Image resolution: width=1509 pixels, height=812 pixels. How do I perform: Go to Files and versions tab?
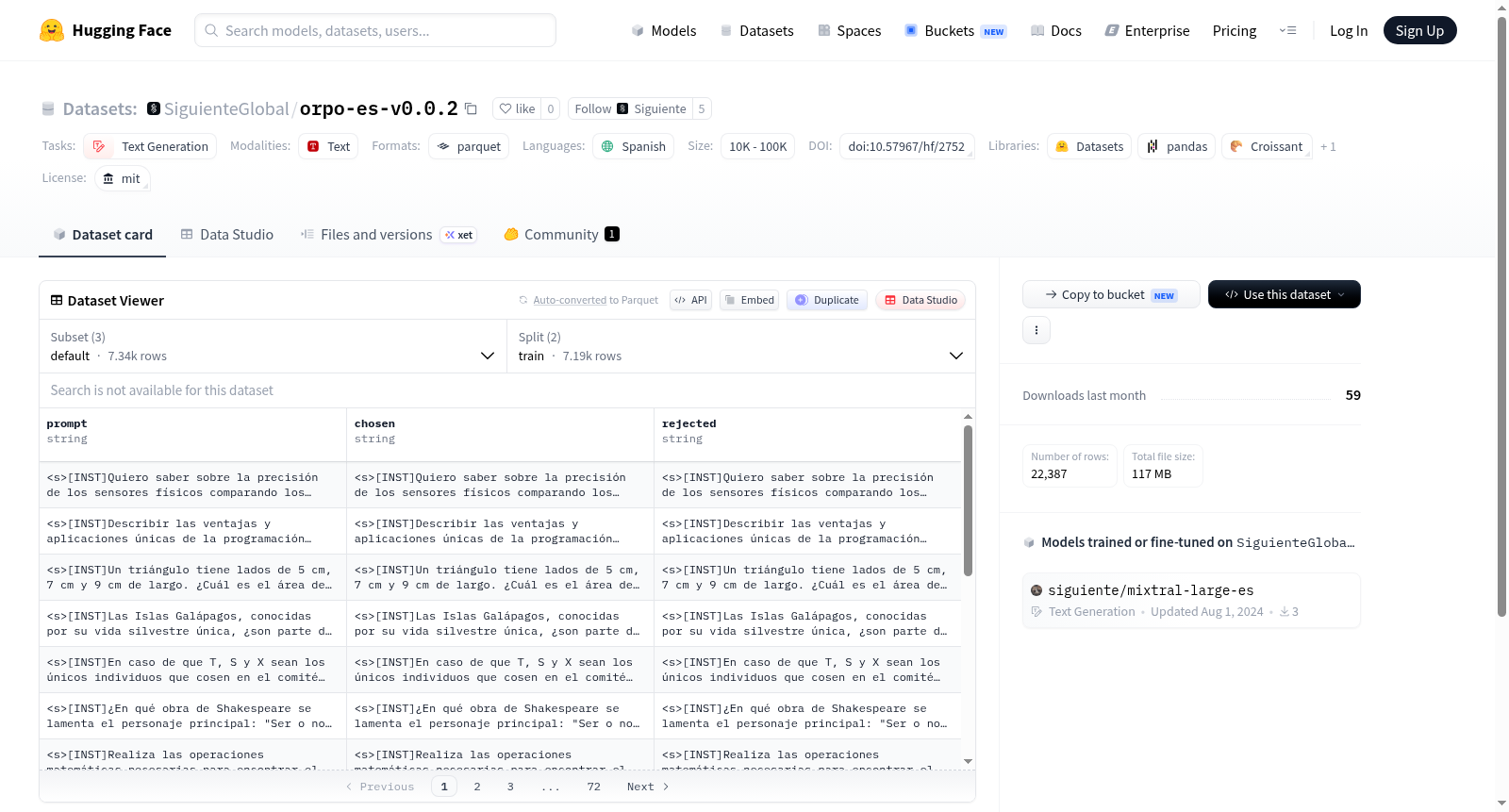tap(388, 234)
